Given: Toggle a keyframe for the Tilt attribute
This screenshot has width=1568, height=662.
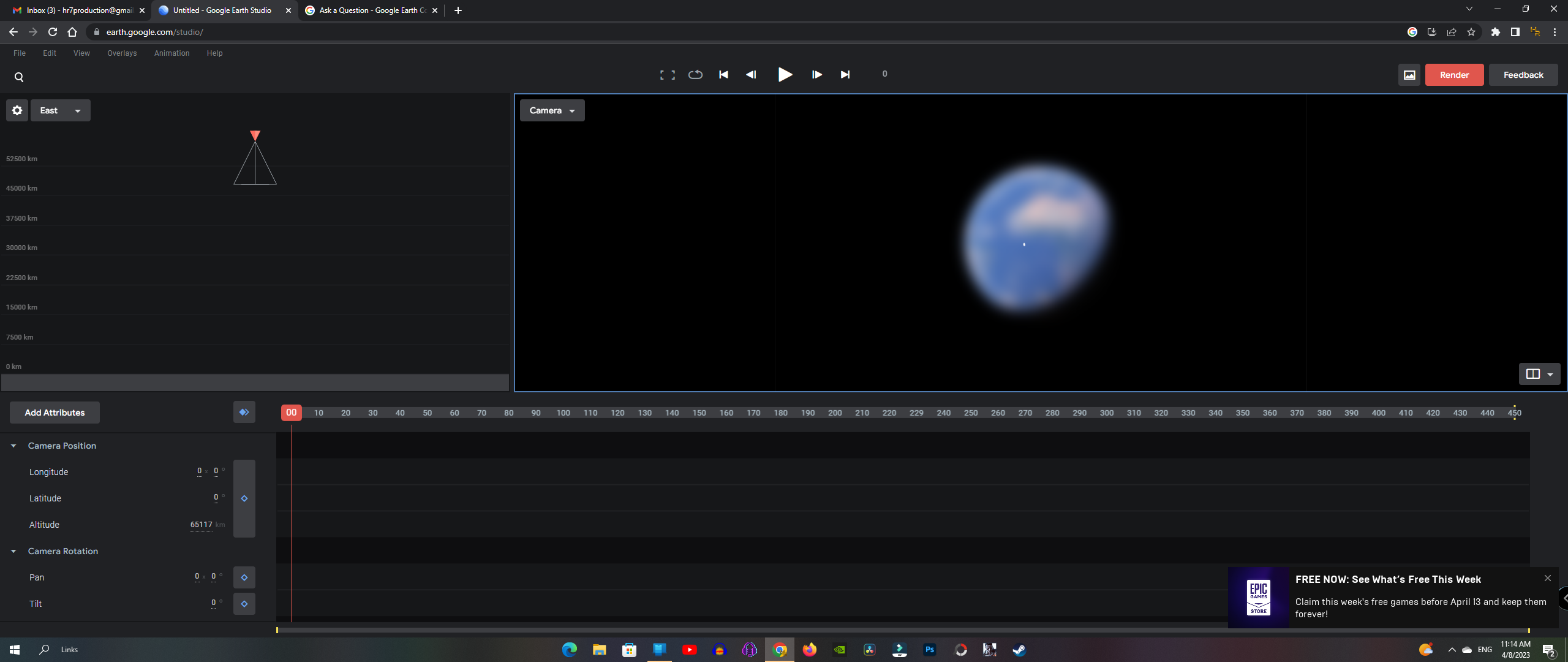Looking at the screenshot, I should [x=244, y=604].
